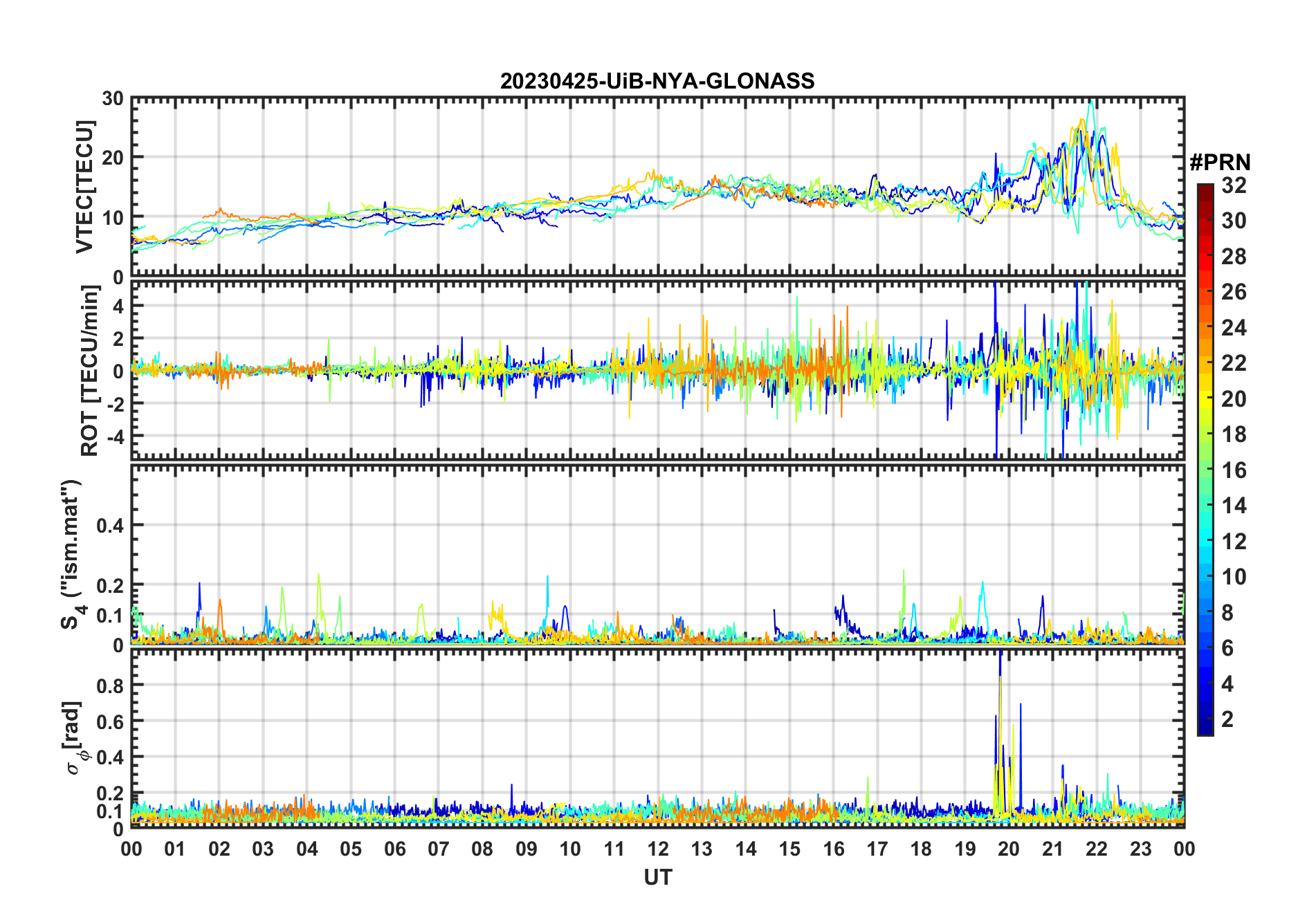Click the 12 label on the PRN colorbar

click(x=1234, y=542)
